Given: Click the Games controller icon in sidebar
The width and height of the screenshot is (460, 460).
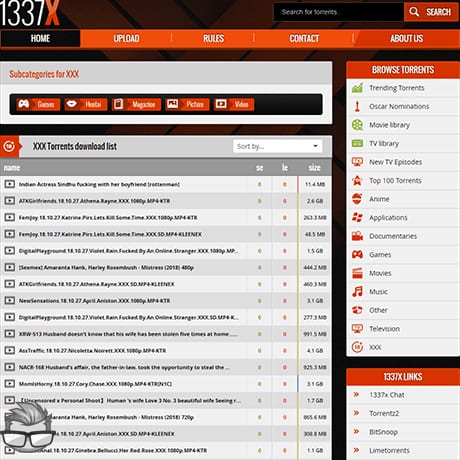Looking at the screenshot, I should pyautogui.click(x=357, y=255).
